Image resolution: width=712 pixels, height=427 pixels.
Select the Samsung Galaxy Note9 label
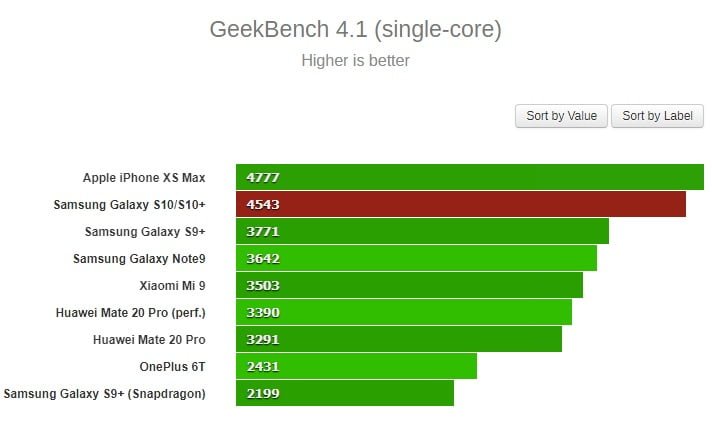(x=139, y=259)
